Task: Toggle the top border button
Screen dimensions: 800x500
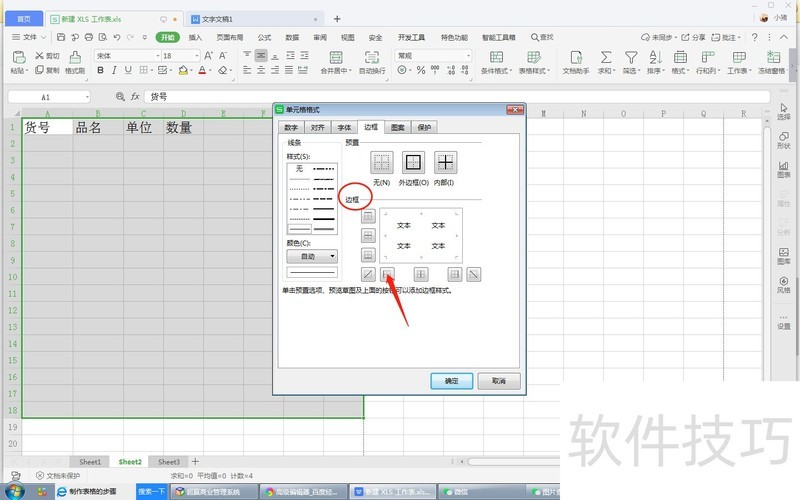Action: (x=368, y=216)
